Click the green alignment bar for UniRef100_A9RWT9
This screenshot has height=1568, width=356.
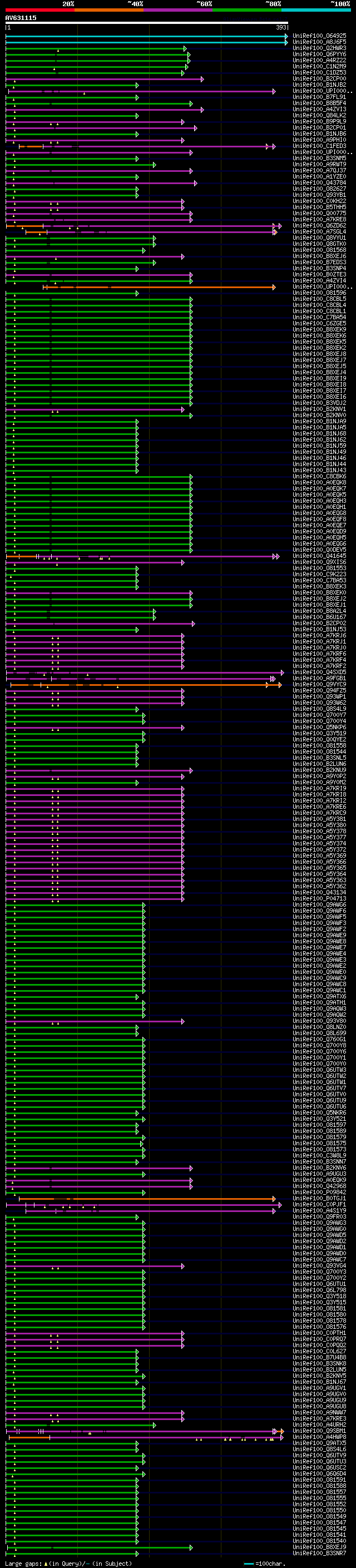81,165
